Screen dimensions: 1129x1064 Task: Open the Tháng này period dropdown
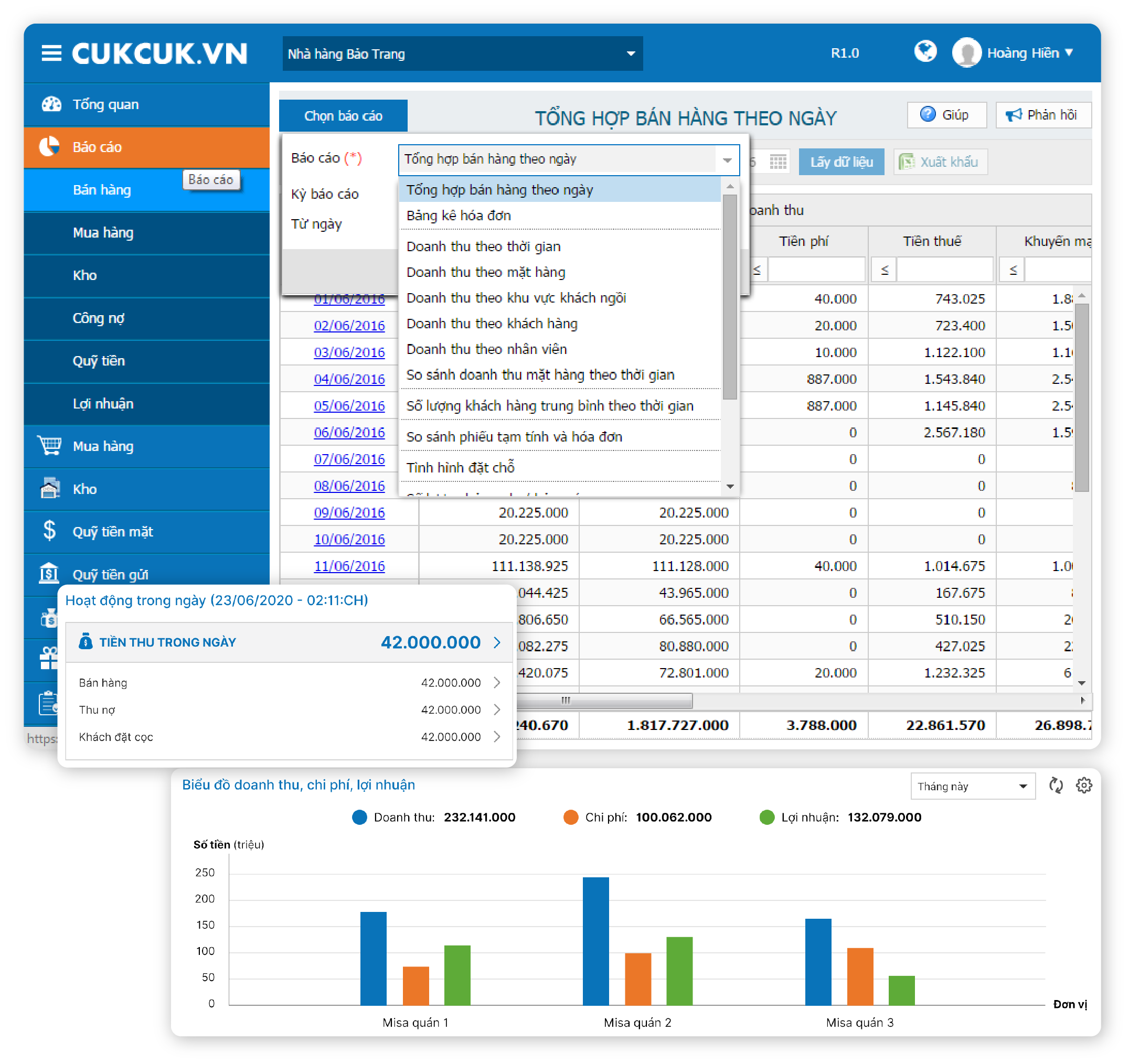point(973,787)
